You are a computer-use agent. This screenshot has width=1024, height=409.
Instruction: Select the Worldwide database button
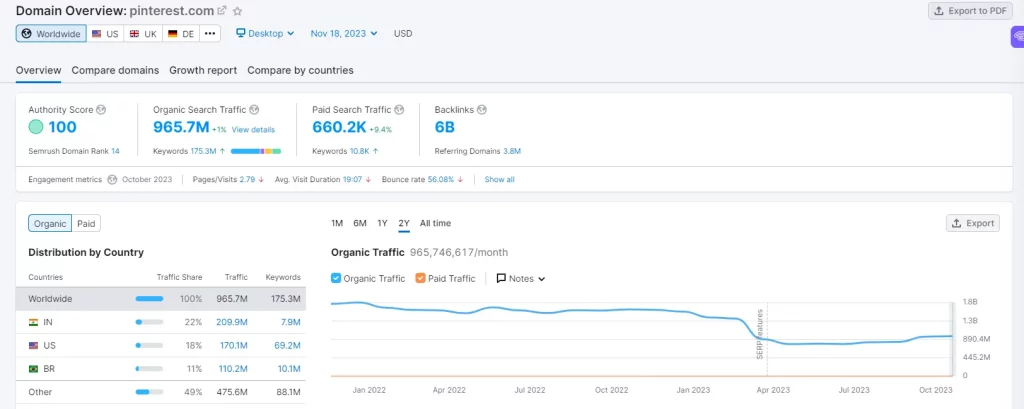51,33
